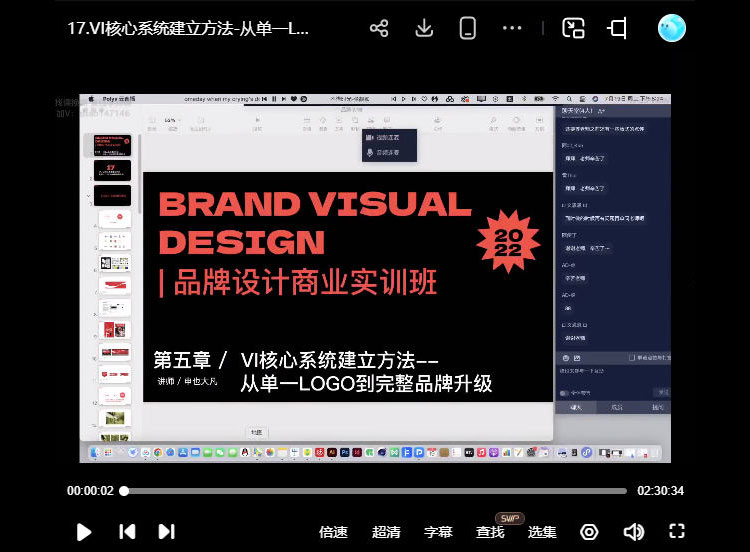This screenshot has height=552, width=750.
Task: Click the 查找 search button
Action: tap(490, 532)
